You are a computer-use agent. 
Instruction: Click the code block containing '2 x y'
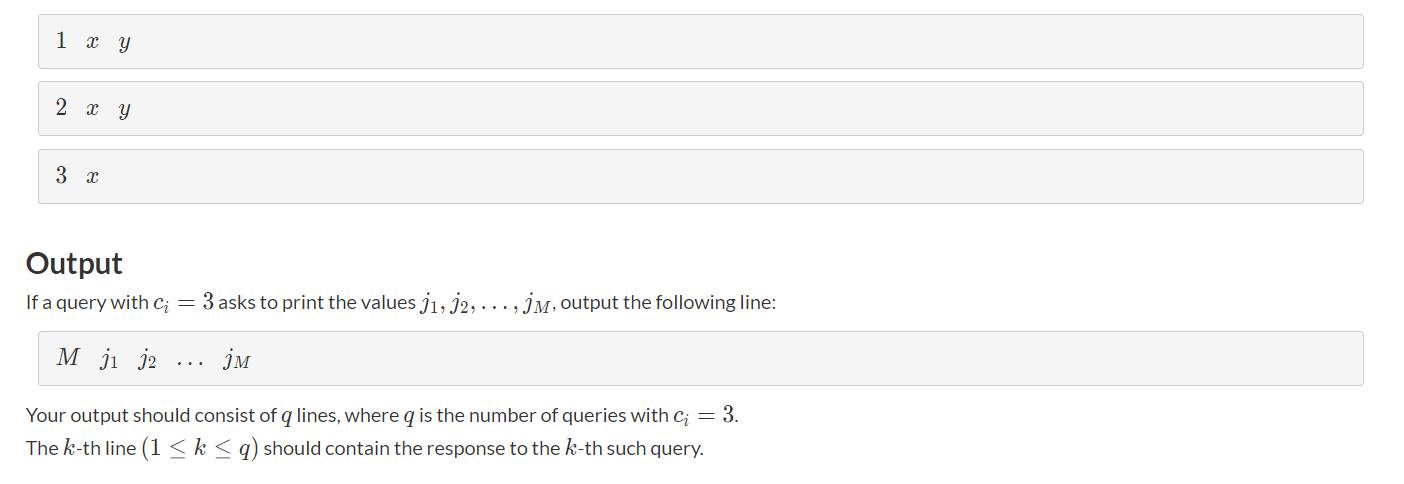point(700,109)
